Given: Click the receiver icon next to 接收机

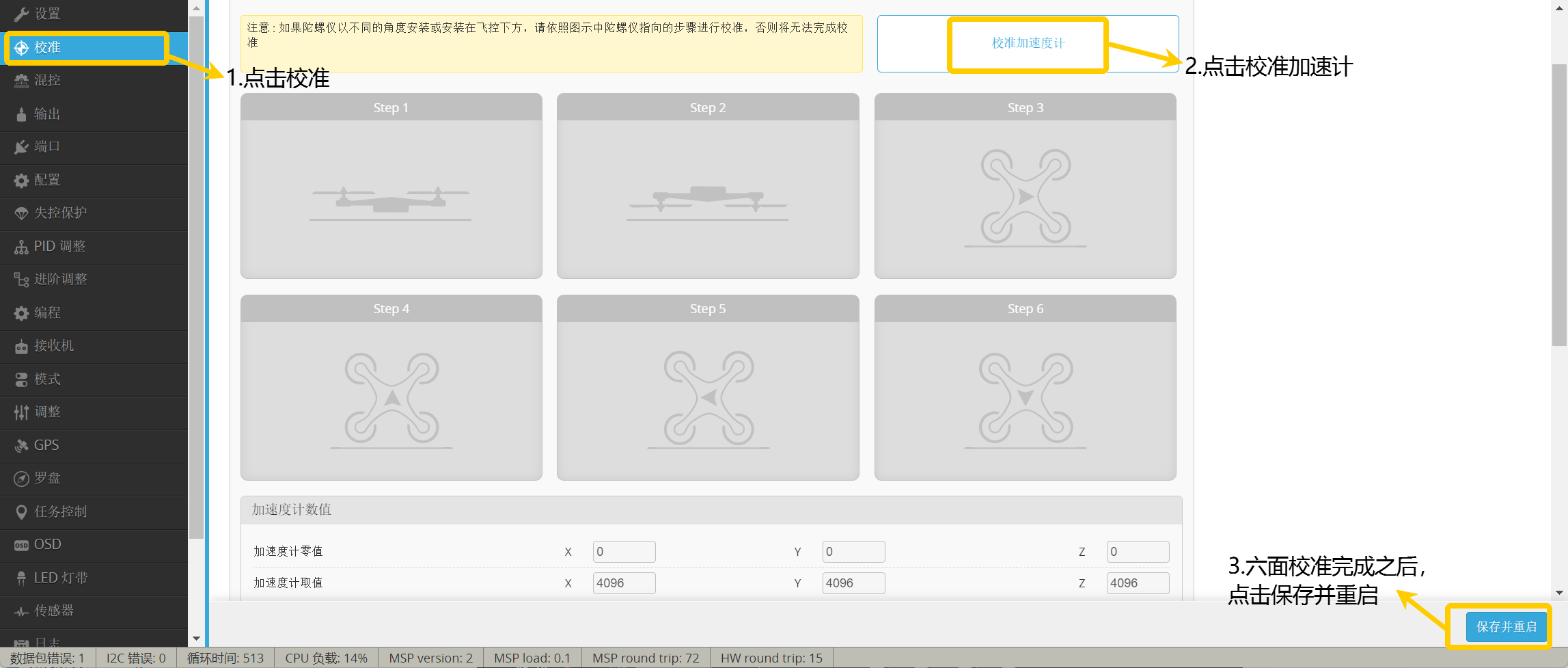Looking at the screenshot, I should tap(21, 347).
